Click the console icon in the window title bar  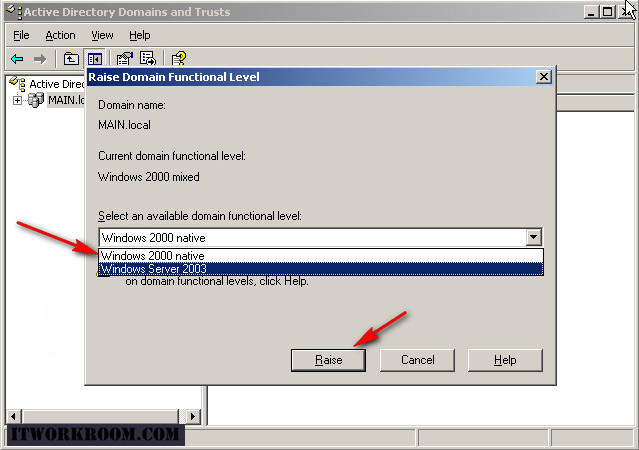tap(14, 11)
